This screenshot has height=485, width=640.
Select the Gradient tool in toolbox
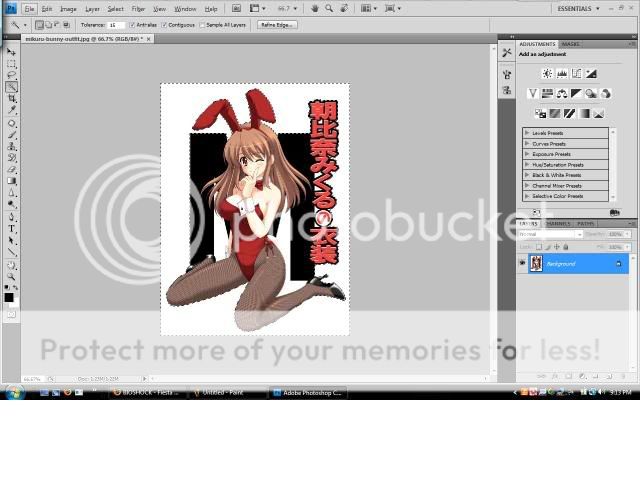click(x=11, y=181)
